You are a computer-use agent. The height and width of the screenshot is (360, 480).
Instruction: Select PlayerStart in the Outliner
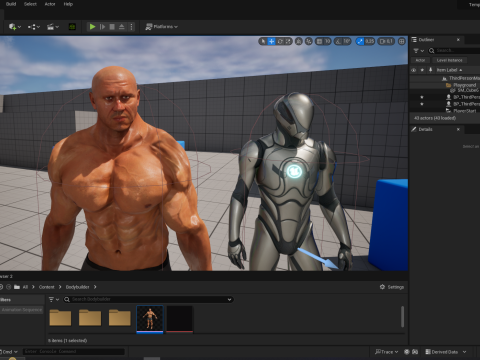pos(445,111)
